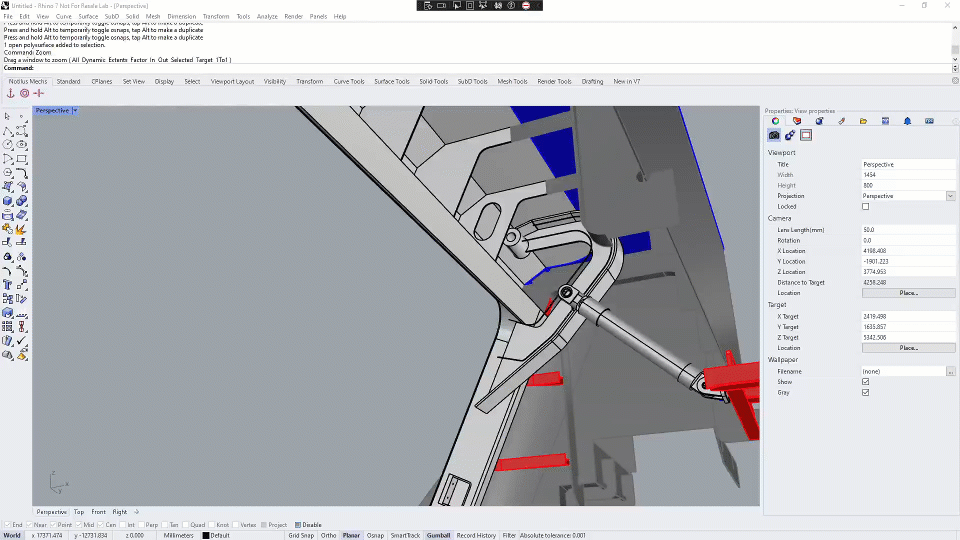Click the viewport Title input field
This screenshot has width=960, height=540.
[909, 165]
